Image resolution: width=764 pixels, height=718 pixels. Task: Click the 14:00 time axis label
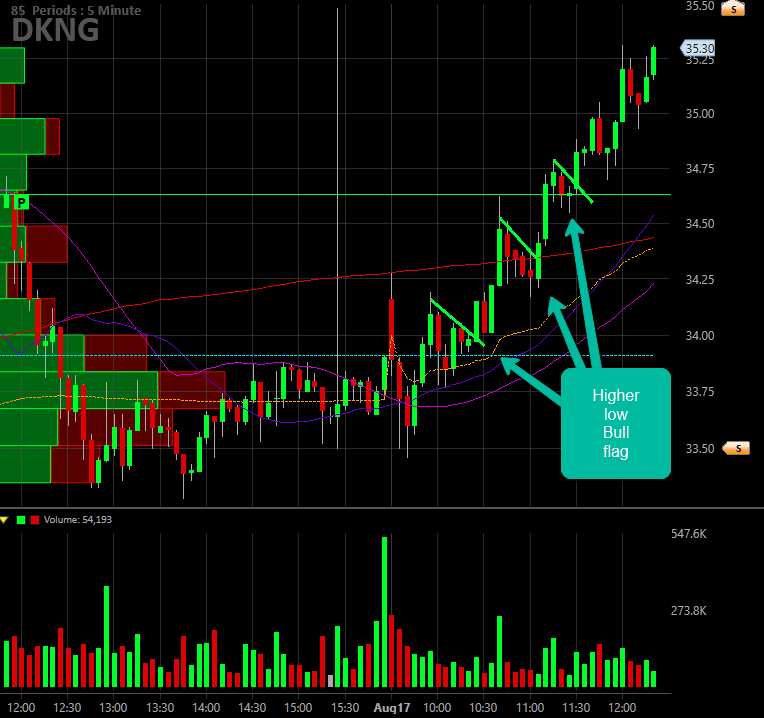click(206, 708)
